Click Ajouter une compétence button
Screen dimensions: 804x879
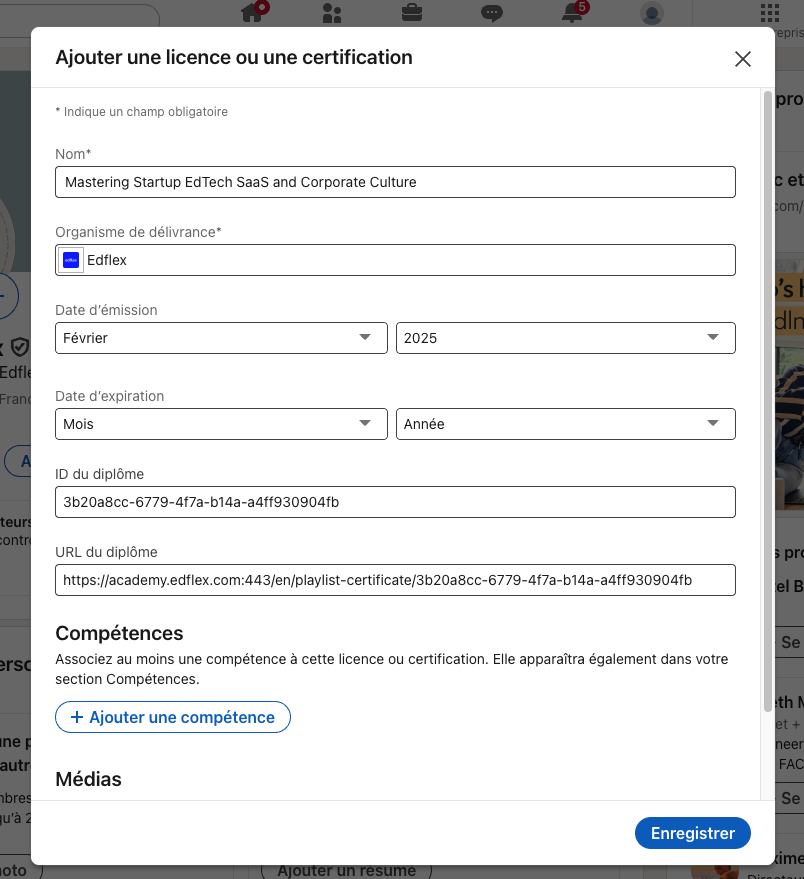[173, 717]
